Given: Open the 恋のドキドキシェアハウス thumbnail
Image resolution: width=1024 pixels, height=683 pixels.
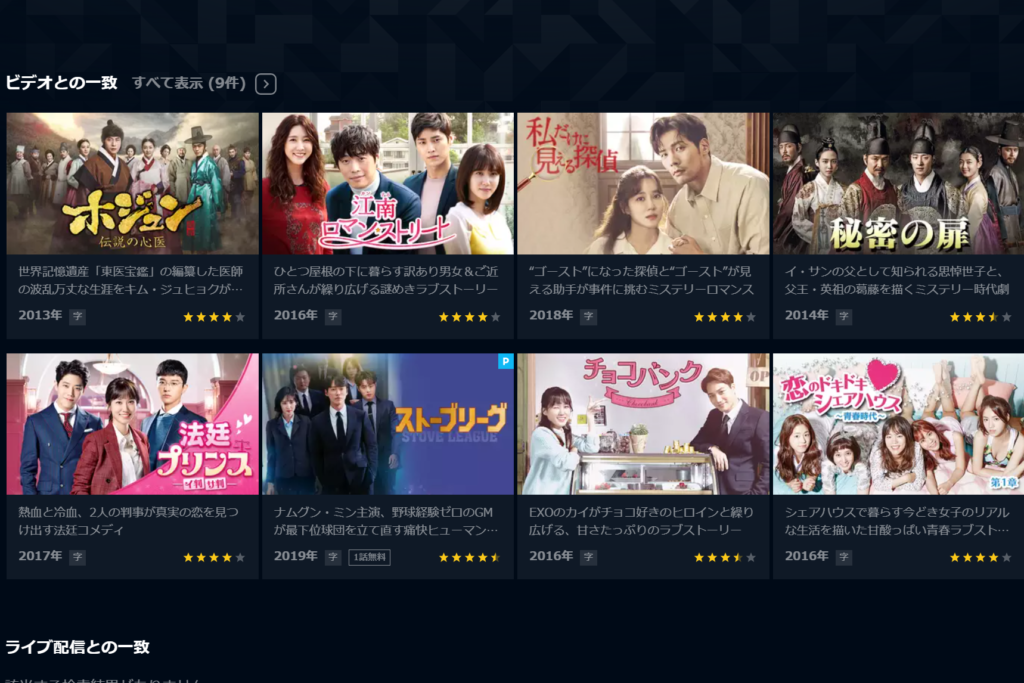Looking at the screenshot, I should [899, 424].
